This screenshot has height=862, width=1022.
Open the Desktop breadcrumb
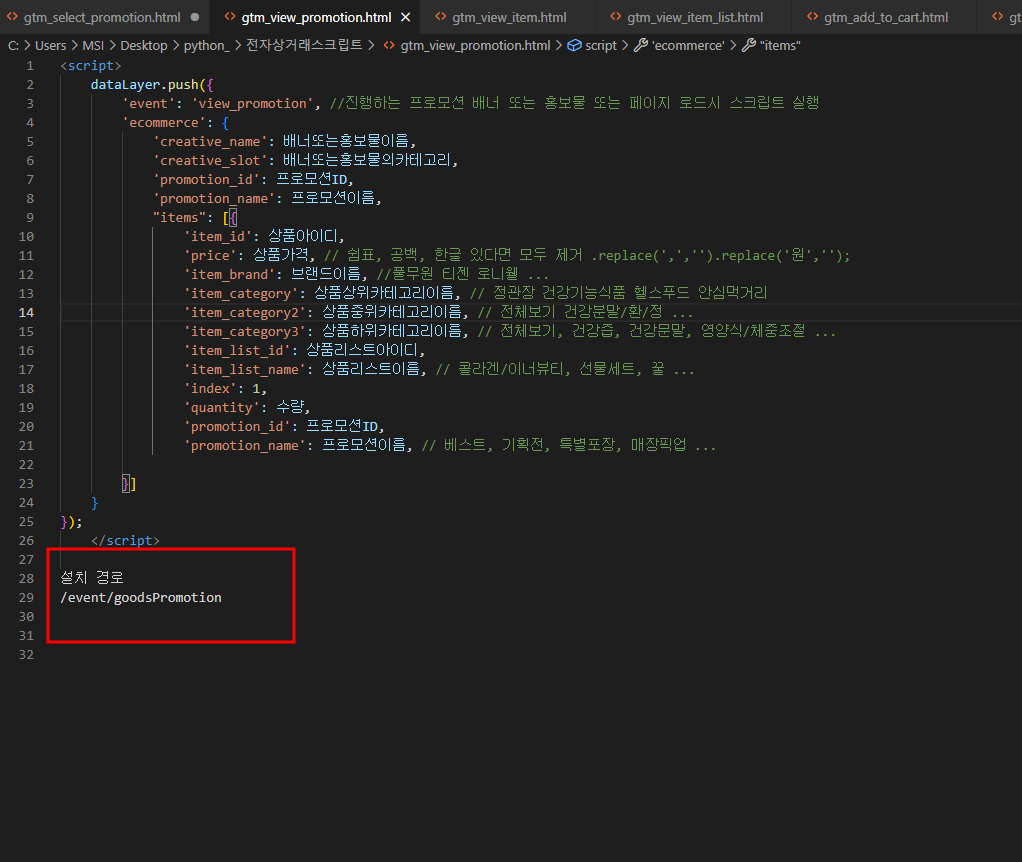(x=144, y=46)
